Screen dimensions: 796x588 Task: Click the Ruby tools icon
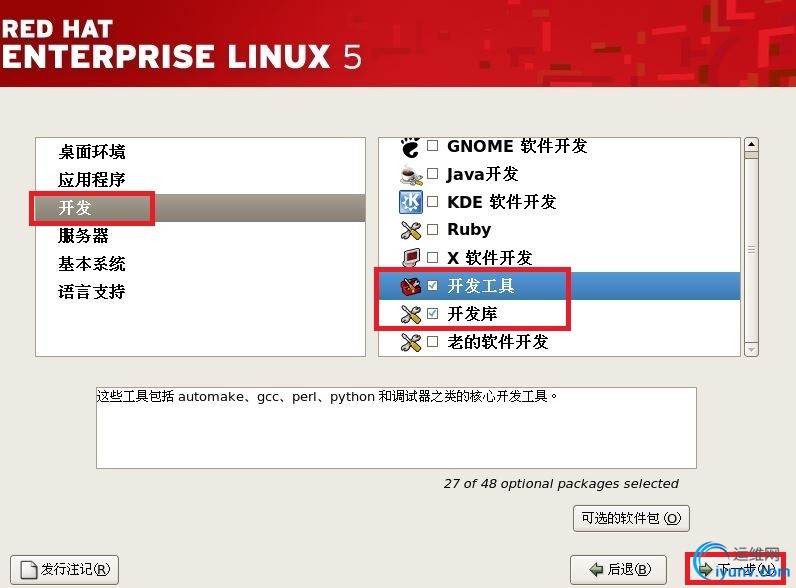pyautogui.click(x=411, y=230)
